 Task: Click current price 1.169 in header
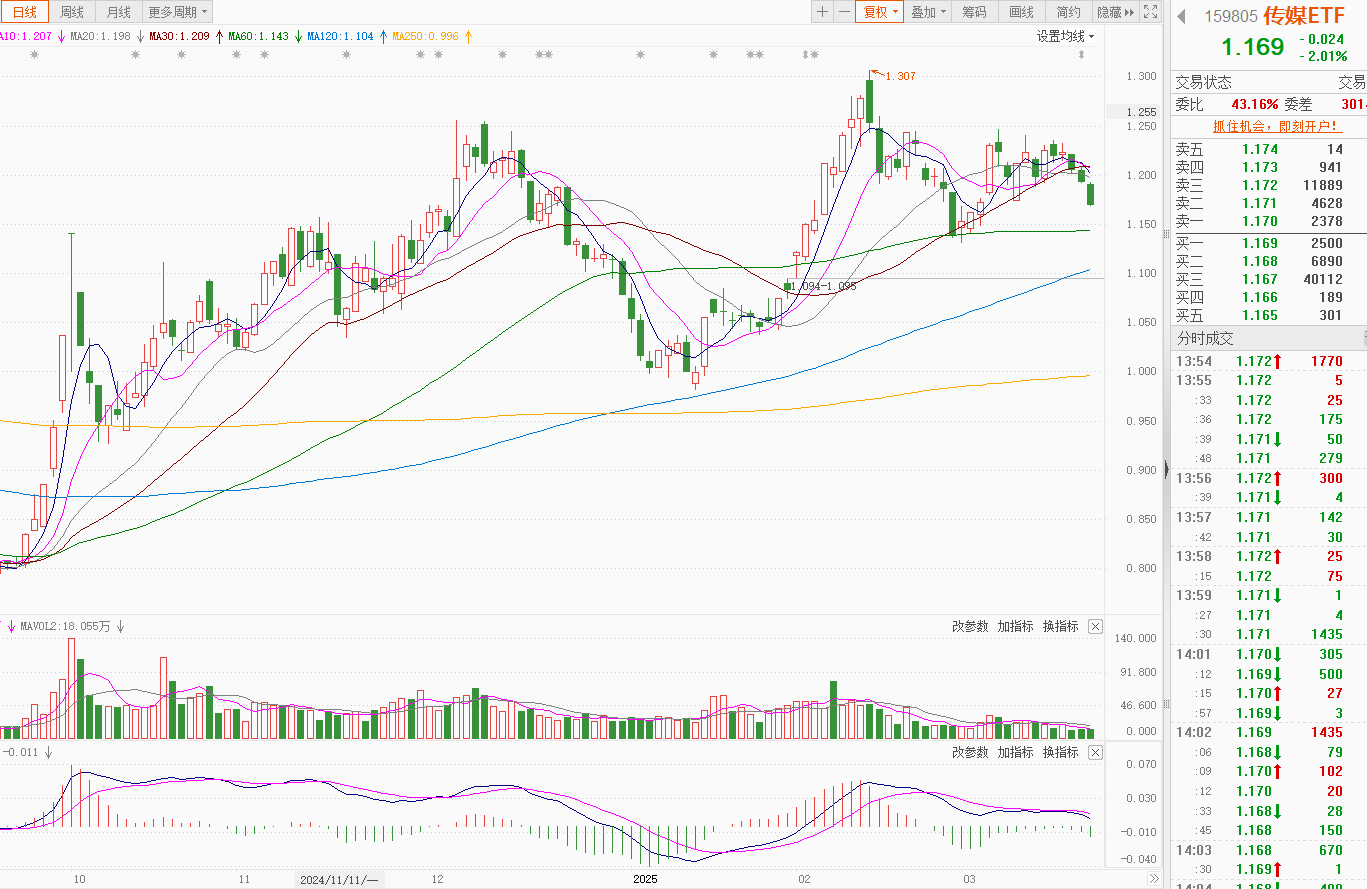coord(1252,47)
